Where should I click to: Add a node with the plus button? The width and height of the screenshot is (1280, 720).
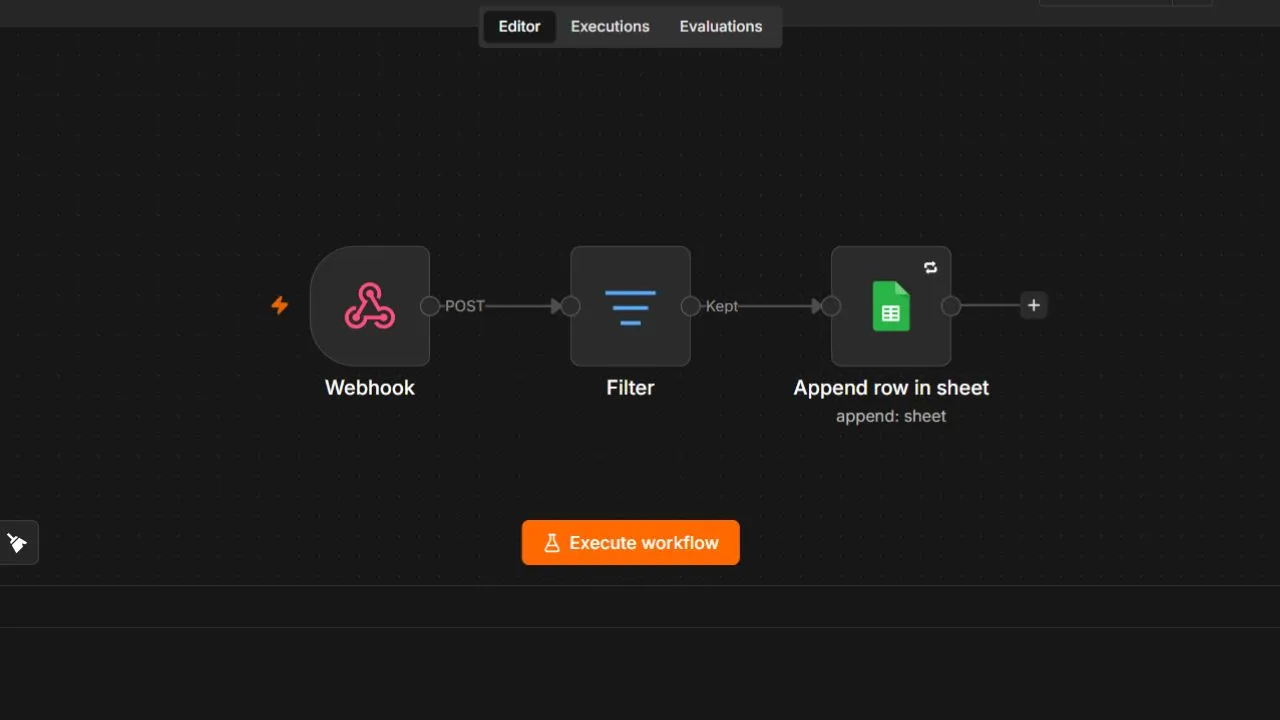(x=1034, y=306)
